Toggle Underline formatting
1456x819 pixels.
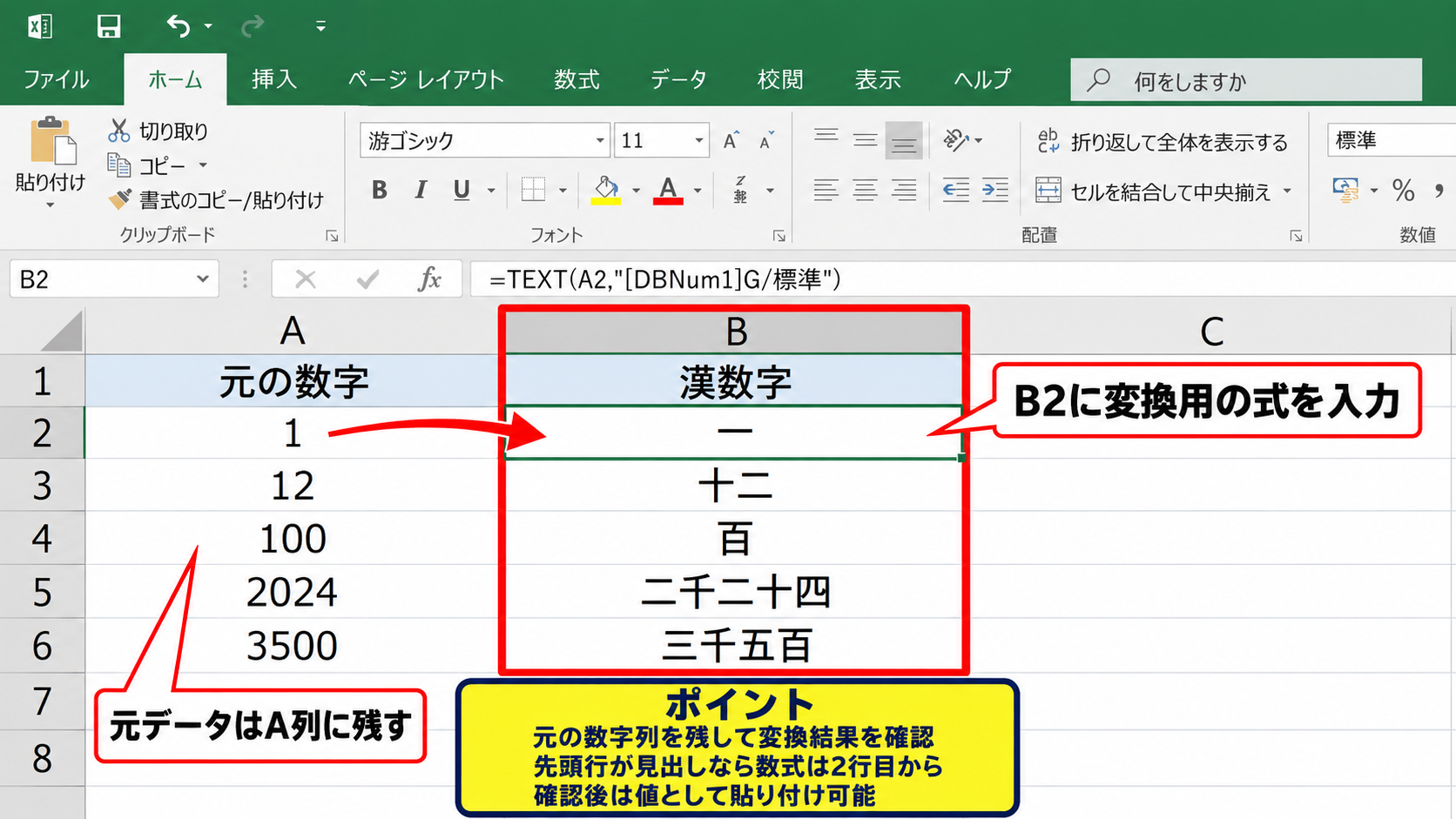click(x=462, y=190)
